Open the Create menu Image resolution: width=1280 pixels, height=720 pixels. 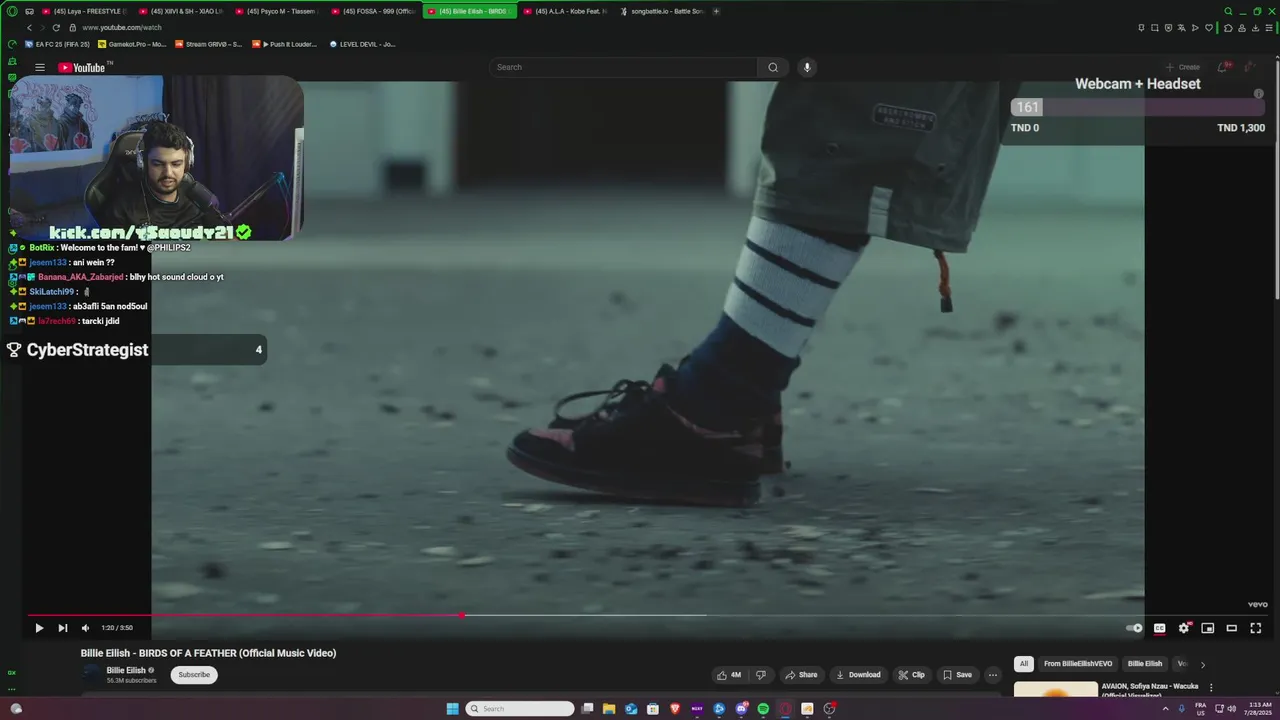[x=1182, y=67]
